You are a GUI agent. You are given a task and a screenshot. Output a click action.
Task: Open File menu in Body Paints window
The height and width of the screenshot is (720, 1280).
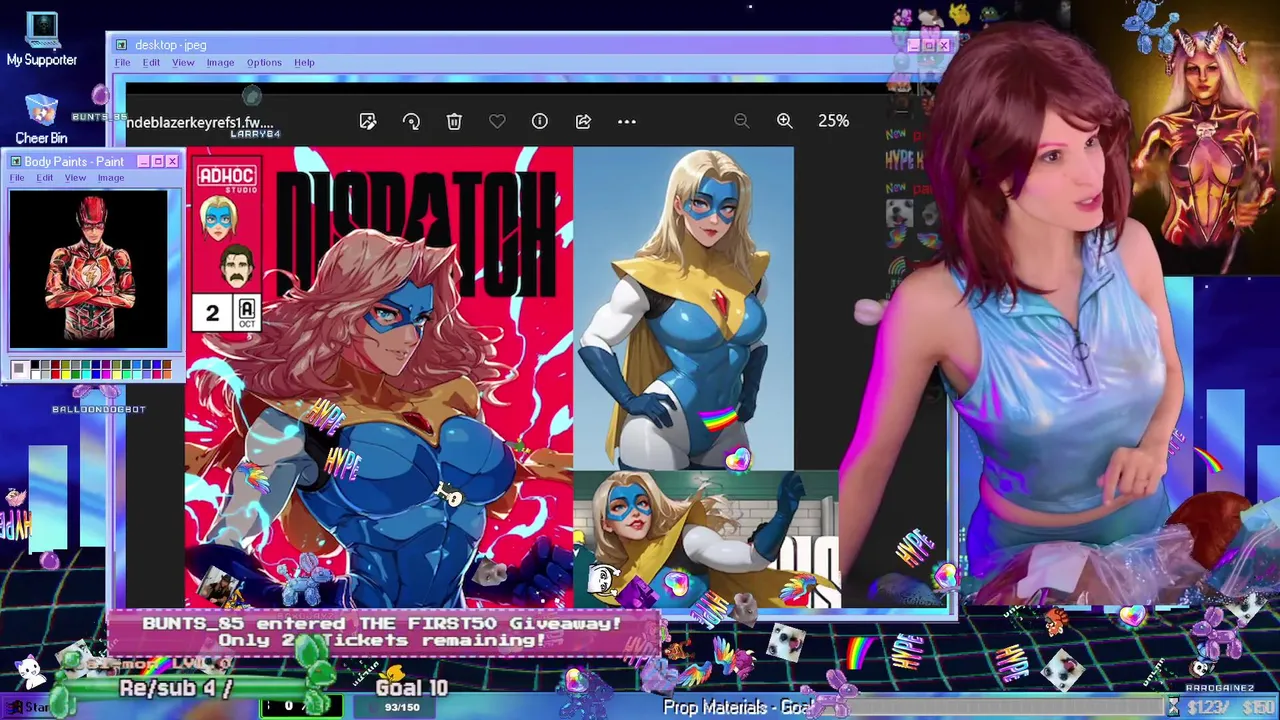point(17,178)
